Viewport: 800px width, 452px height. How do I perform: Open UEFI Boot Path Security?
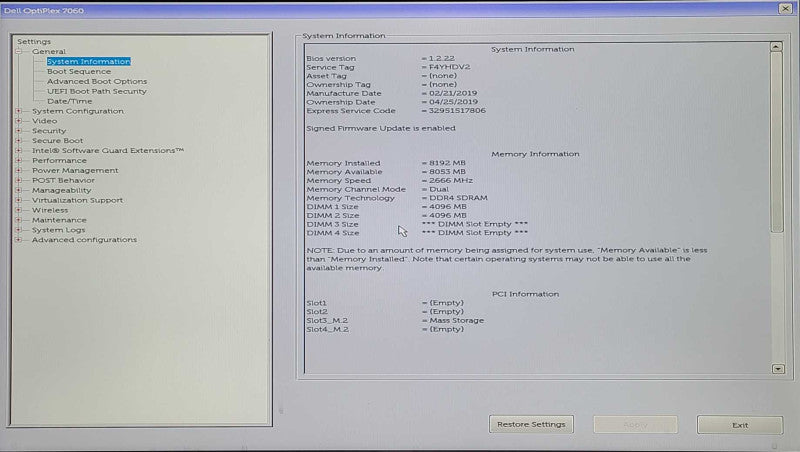pyautogui.click(x=96, y=91)
